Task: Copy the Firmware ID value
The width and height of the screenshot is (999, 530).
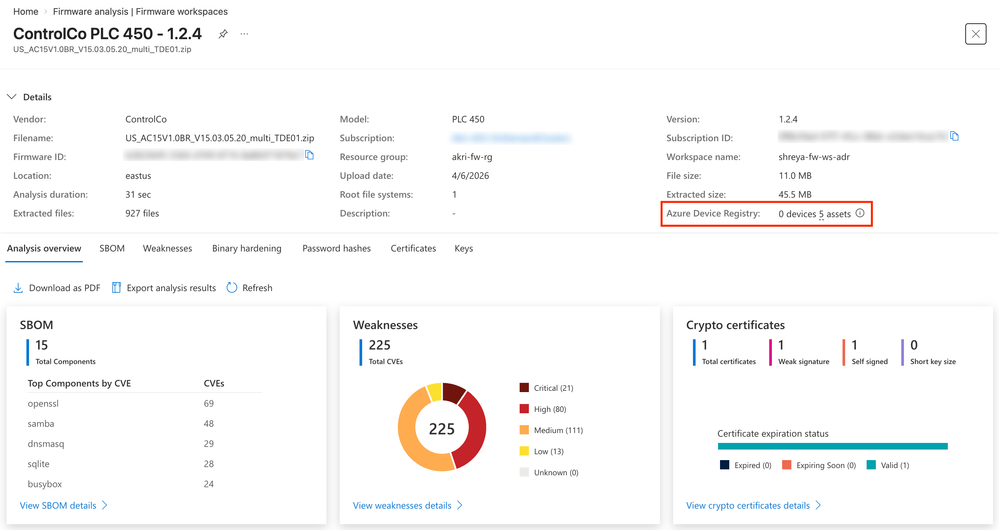Action: click(310, 155)
